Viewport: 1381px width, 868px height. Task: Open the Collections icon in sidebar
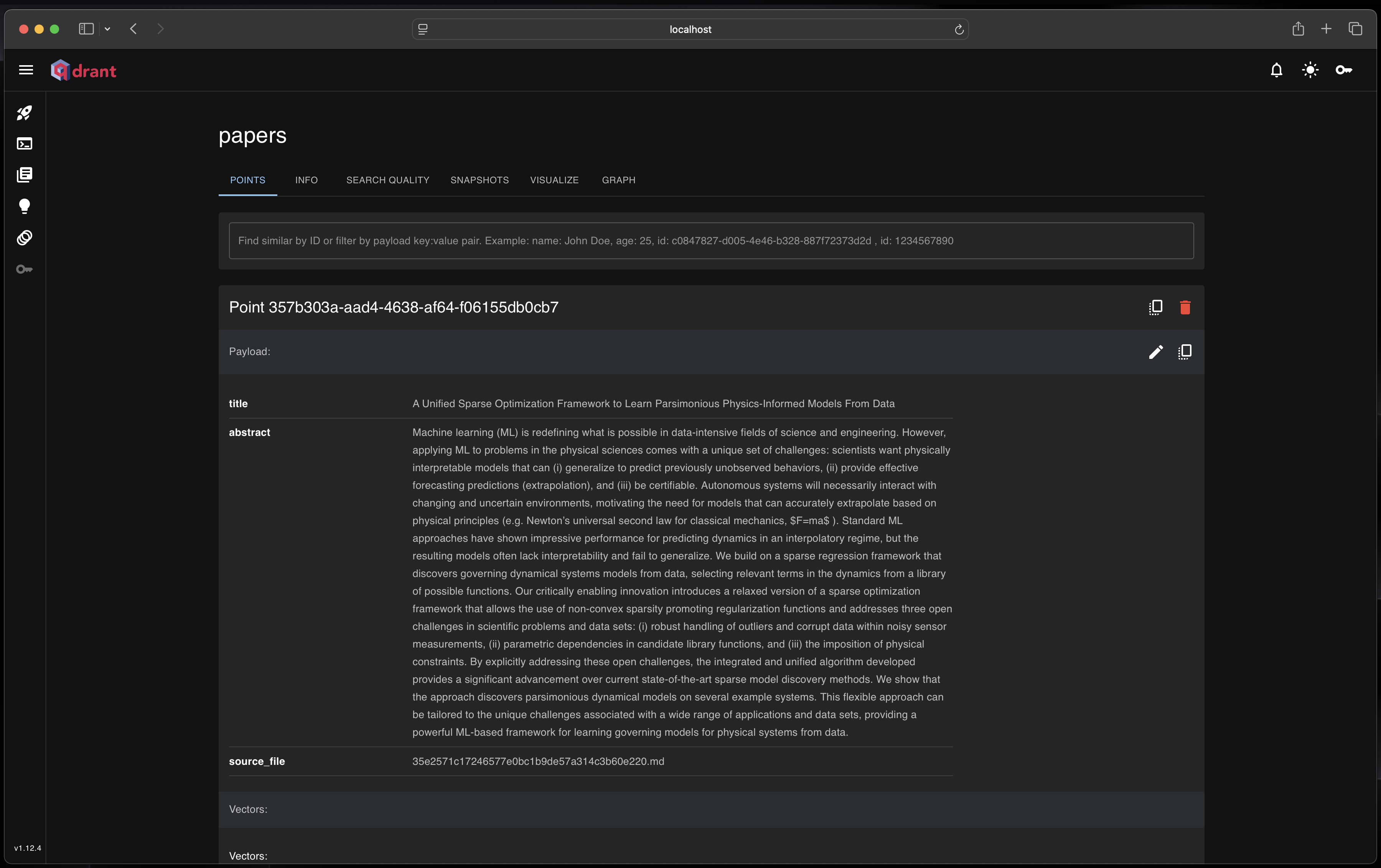point(24,175)
